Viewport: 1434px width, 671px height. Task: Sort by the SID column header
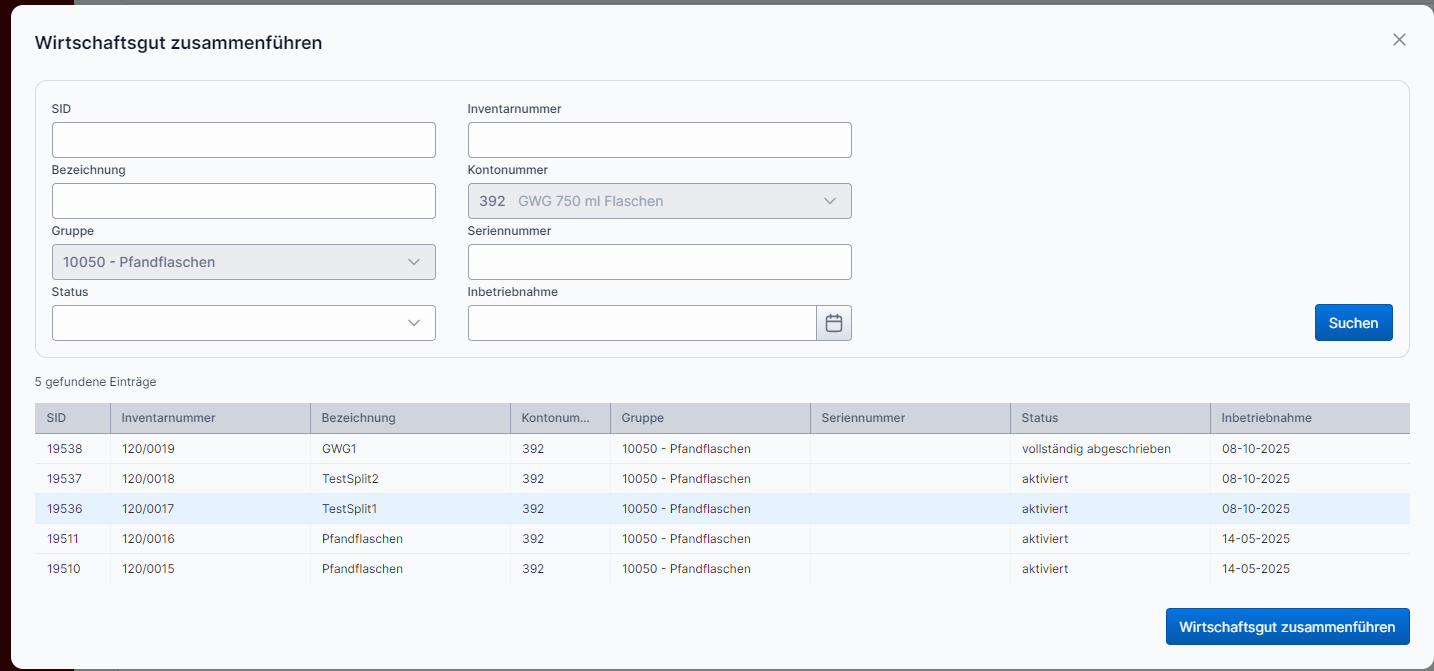57,418
